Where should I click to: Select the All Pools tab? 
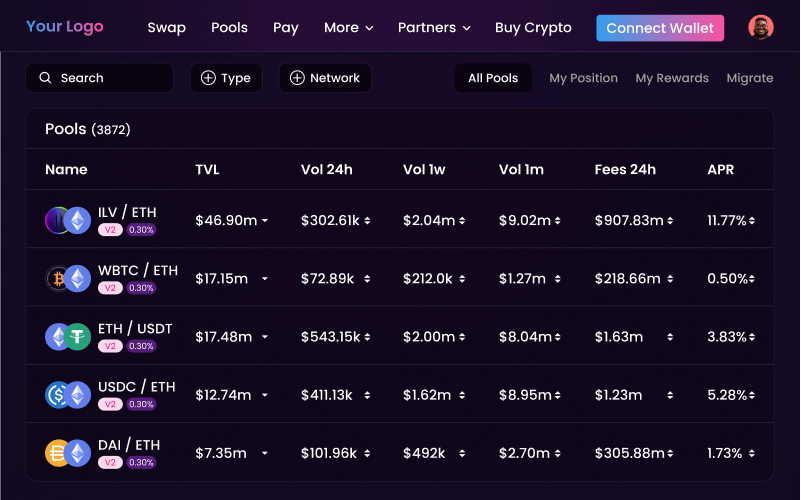(493, 78)
